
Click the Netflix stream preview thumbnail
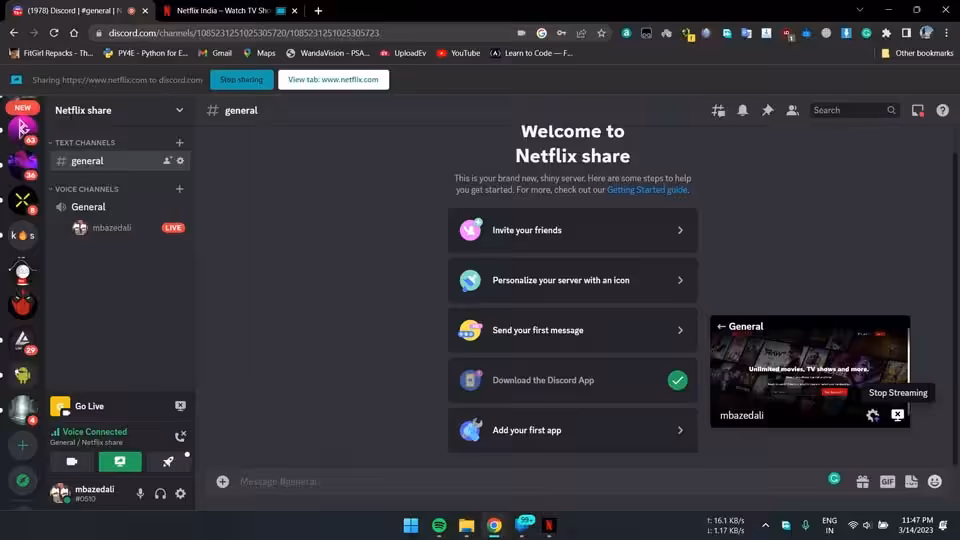[809, 371]
